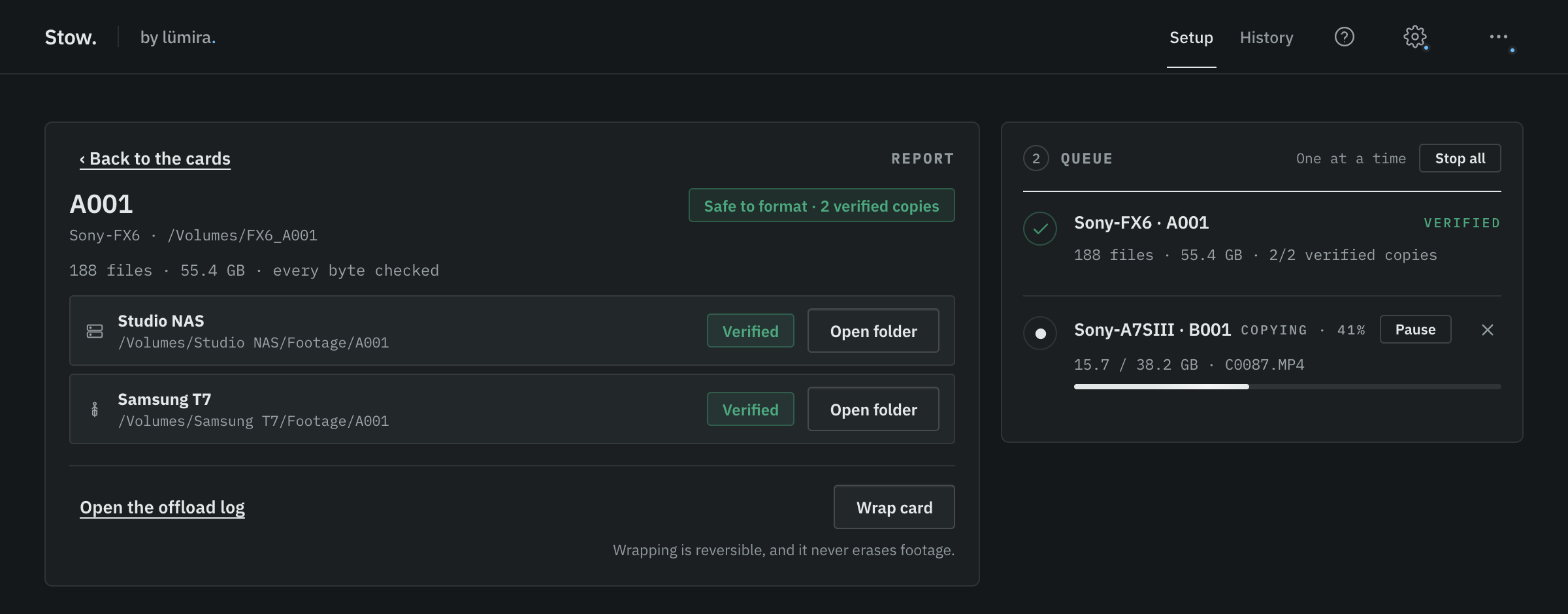The image size is (1568, 614).
Task: Click the Samsung T7 USB drive icon
Action: (x=95, y=410)
